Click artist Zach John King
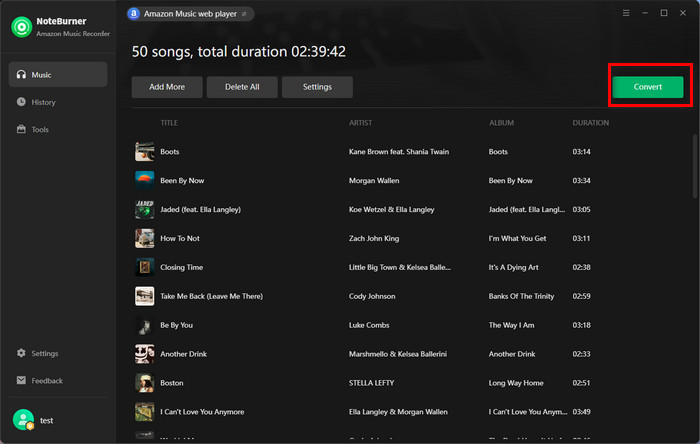The width and height of the screenshot is (700, 444). pos(374,238)
